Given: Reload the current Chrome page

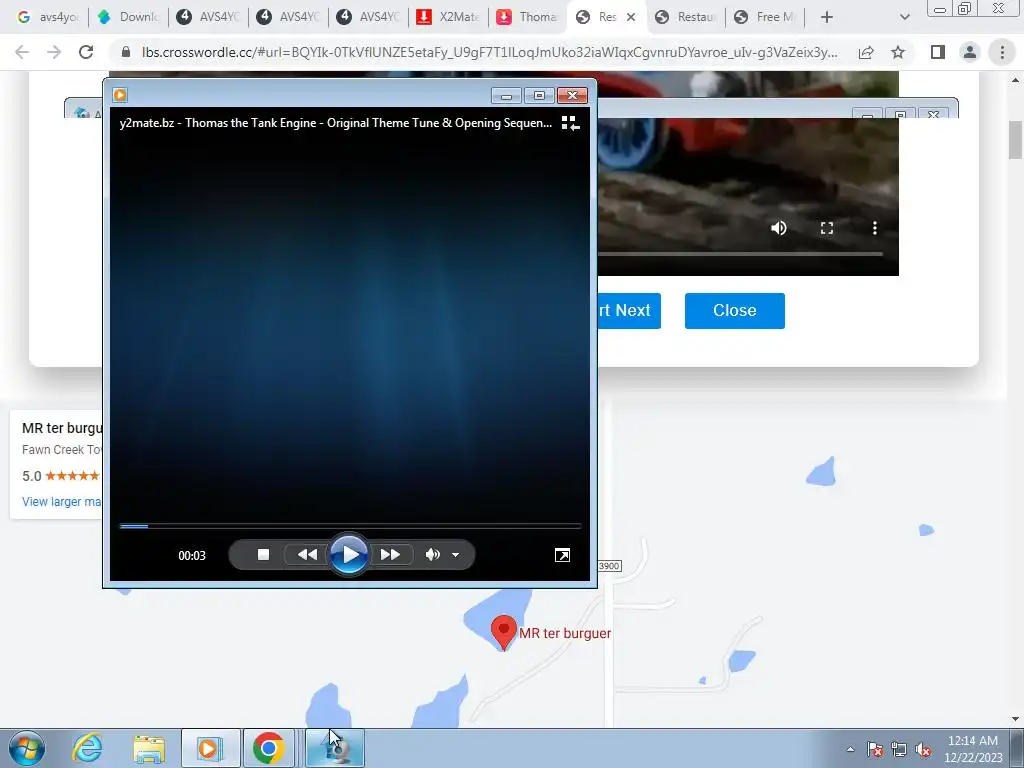Looking at the screenshot, I should click(86, 52).
